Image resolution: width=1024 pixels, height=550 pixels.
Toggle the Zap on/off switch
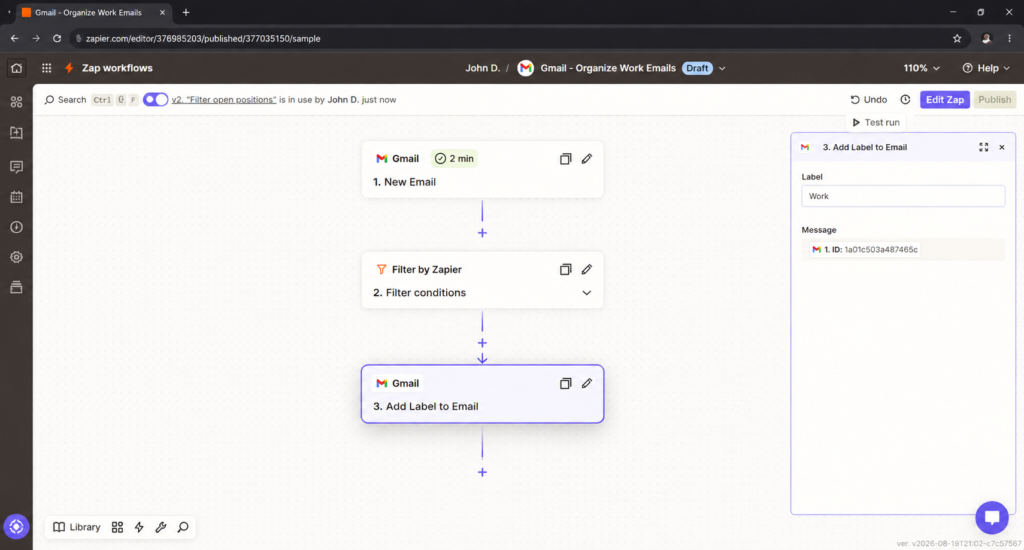click(155, 99)
